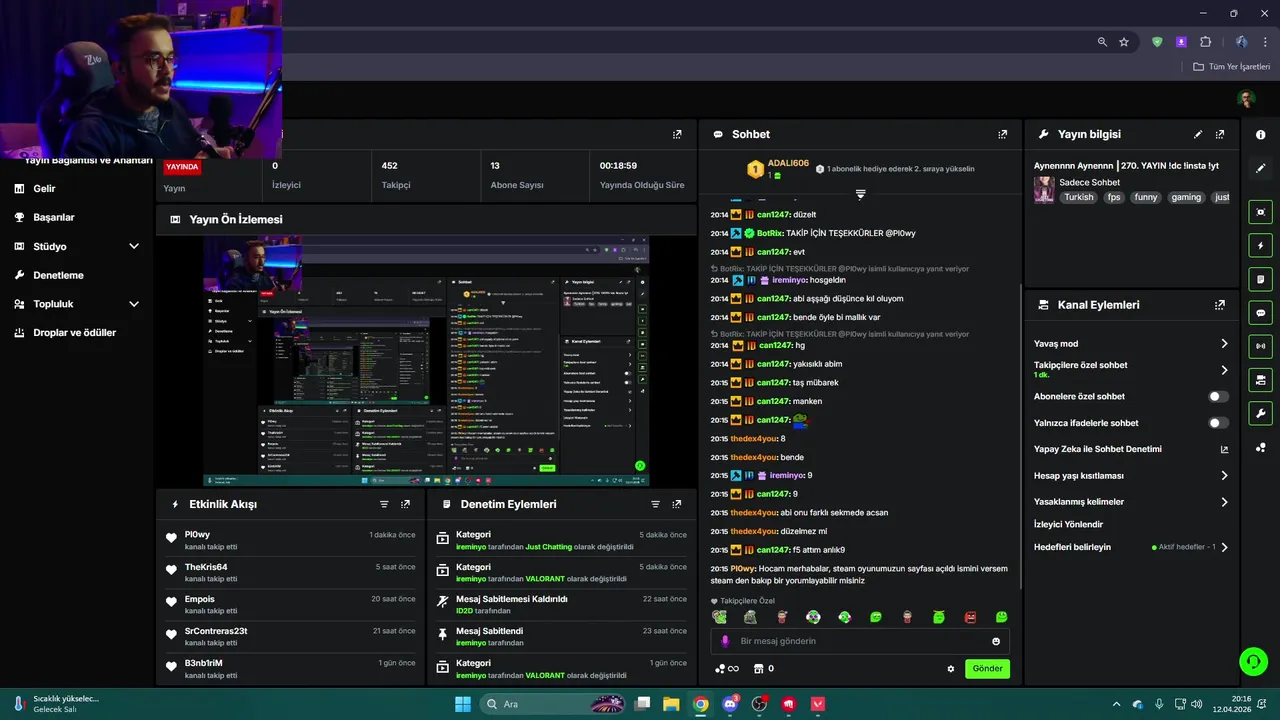Toggle the chat bubble widget in right sidebar

coord(1260,313)
